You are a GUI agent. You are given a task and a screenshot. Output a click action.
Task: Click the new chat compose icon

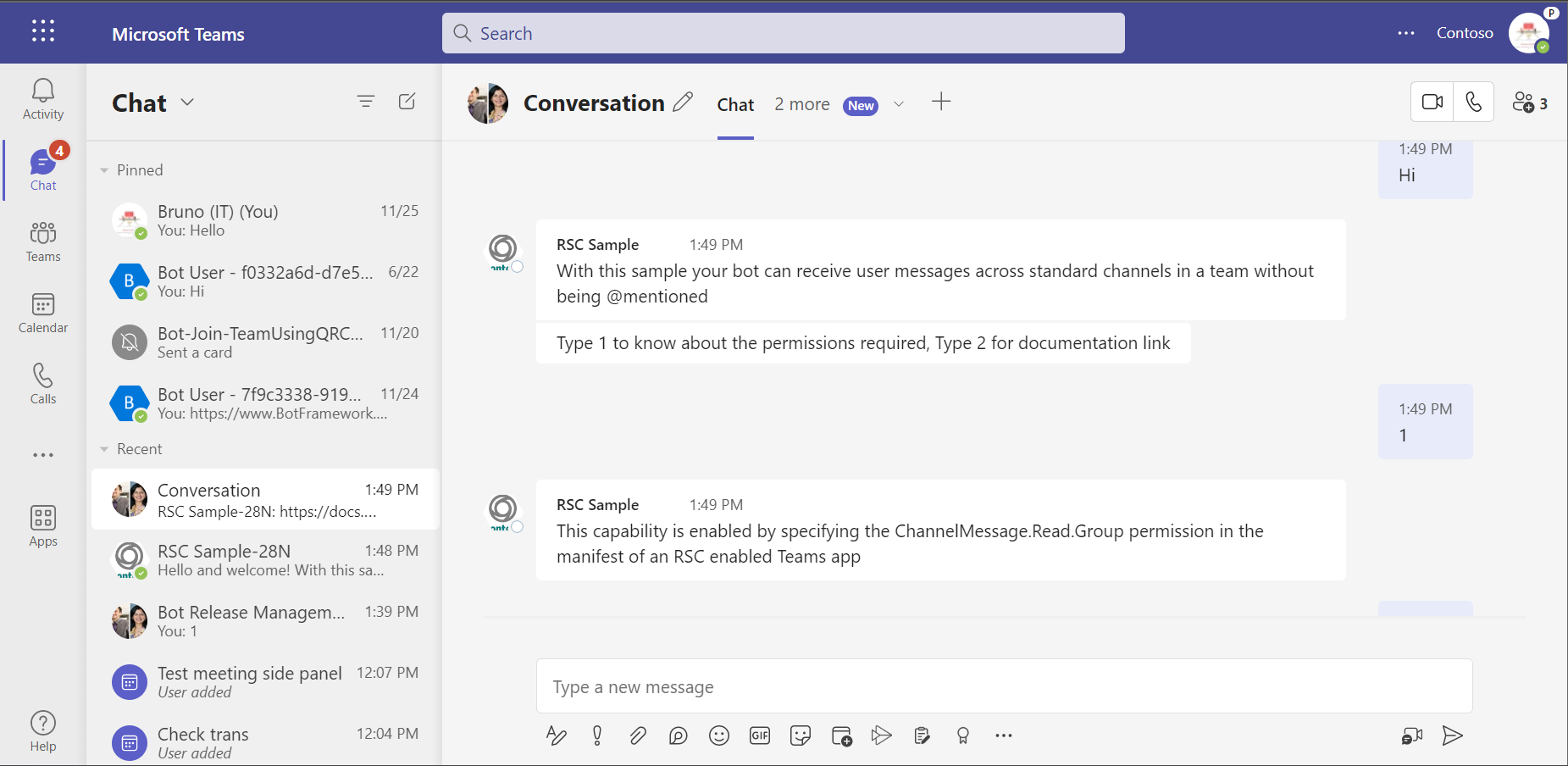point(407,102)
